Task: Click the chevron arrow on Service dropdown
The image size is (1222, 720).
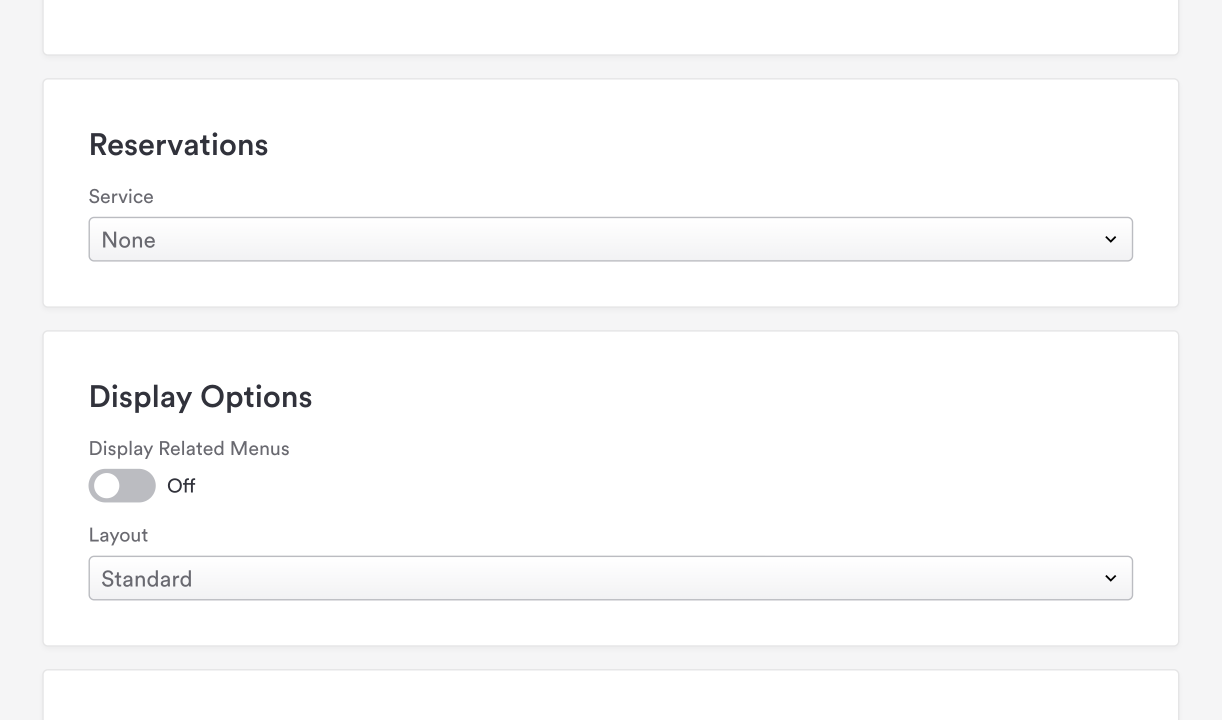Action: coord(1110,240)
